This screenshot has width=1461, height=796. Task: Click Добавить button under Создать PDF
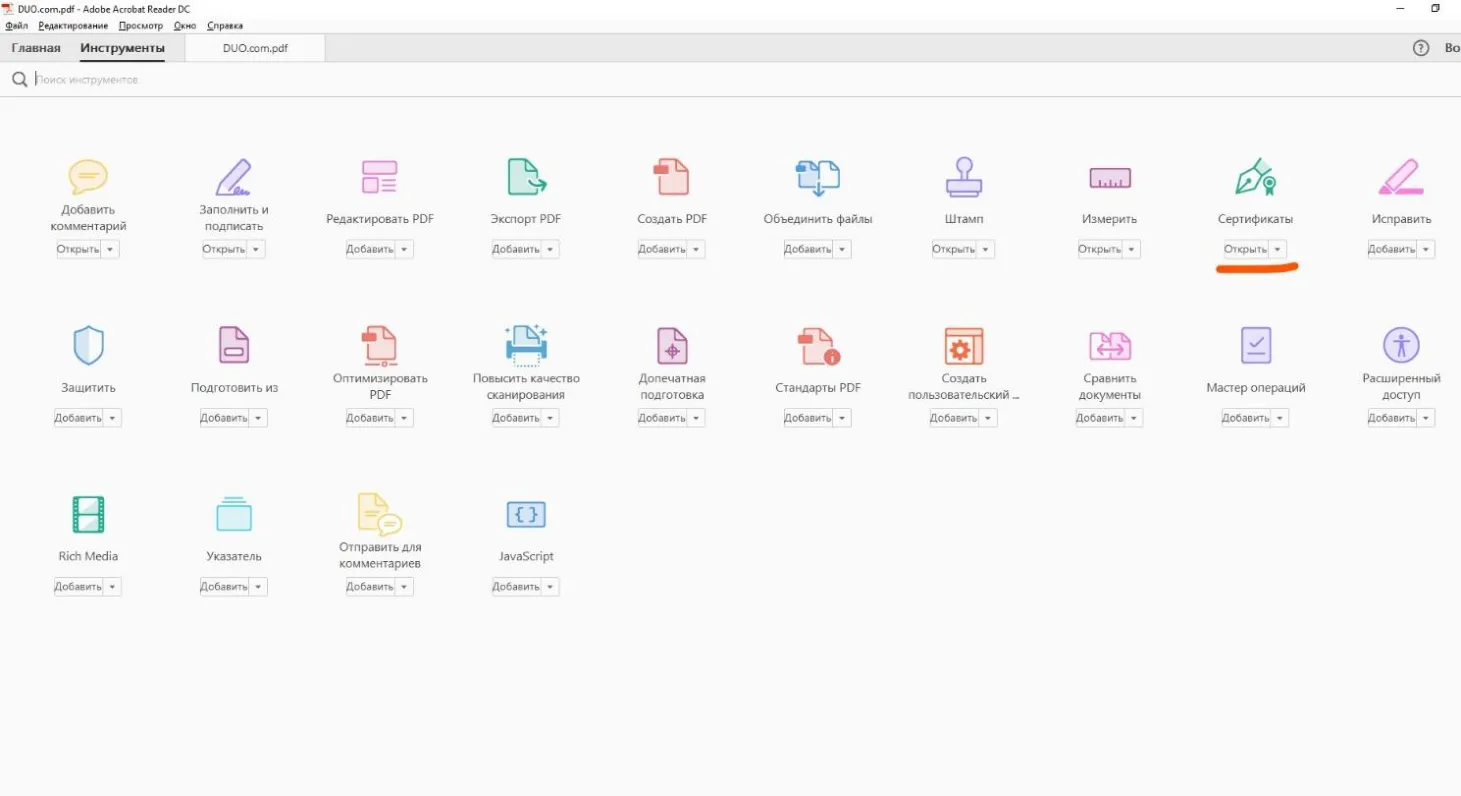(662, 249)
